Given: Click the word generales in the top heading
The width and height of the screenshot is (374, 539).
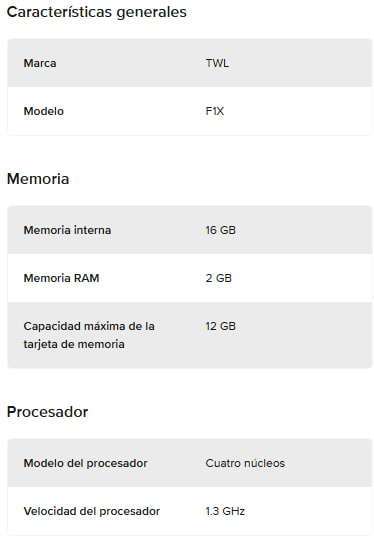Looking at the screenshot, I should (x=151, y=13).
